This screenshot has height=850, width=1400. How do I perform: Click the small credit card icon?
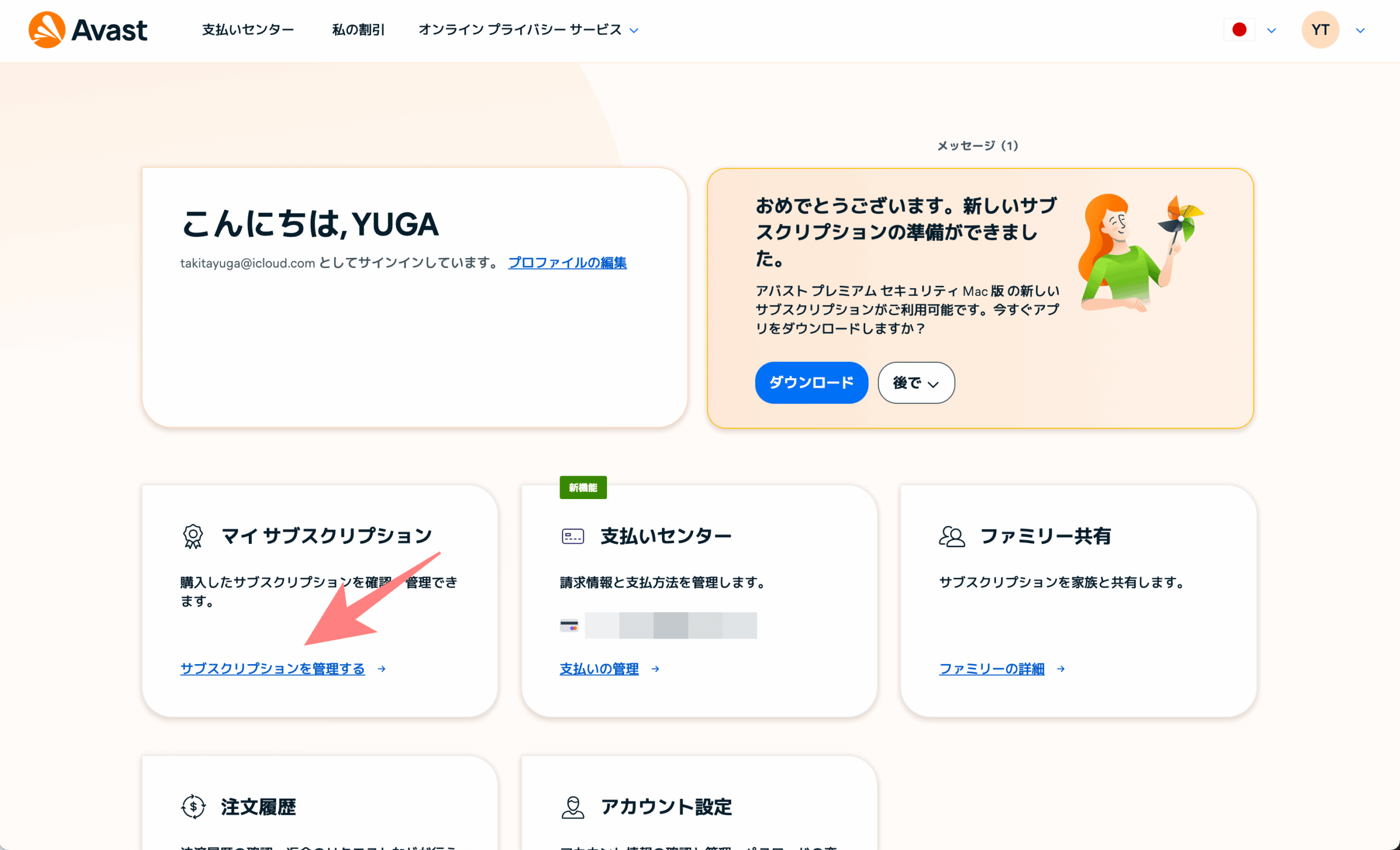pyautogui.click(x=569, y=626)
